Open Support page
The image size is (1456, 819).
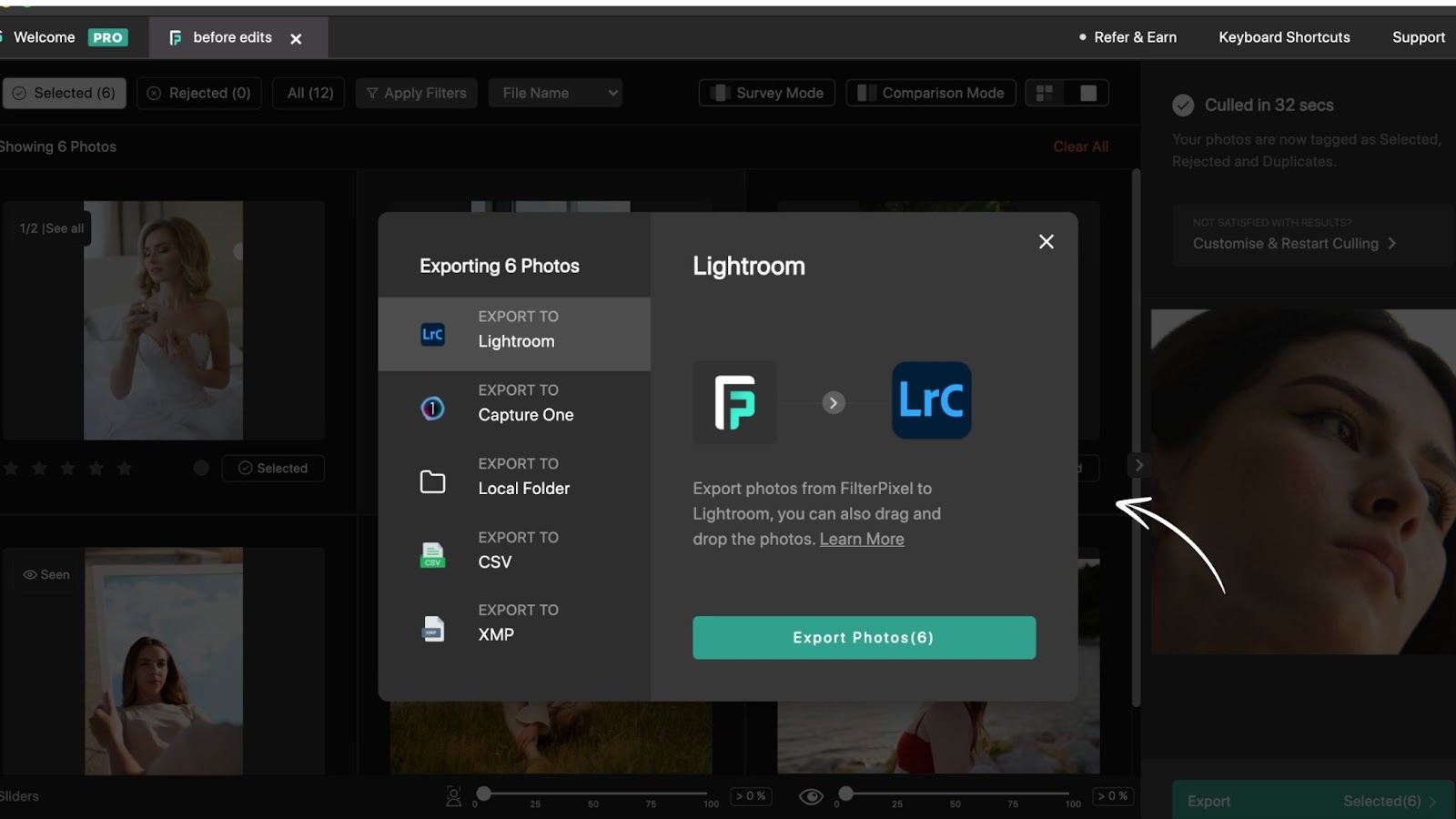pos(1418,37)
